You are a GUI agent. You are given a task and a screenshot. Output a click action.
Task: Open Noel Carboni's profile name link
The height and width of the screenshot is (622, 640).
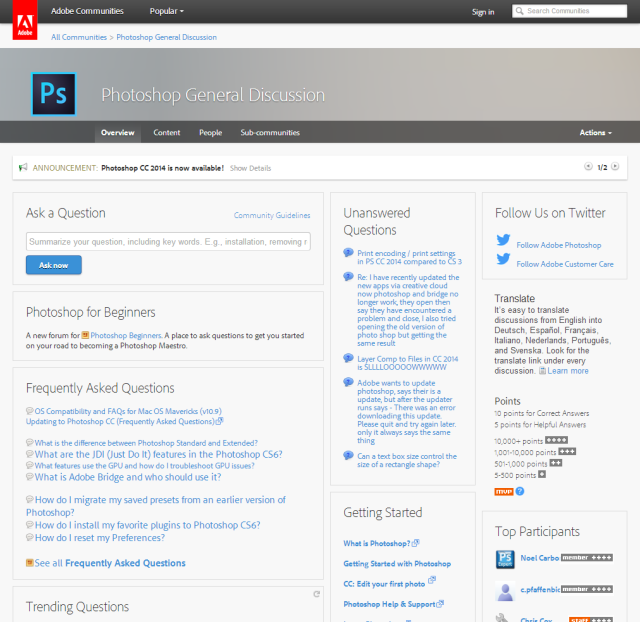tap(540, 558)
